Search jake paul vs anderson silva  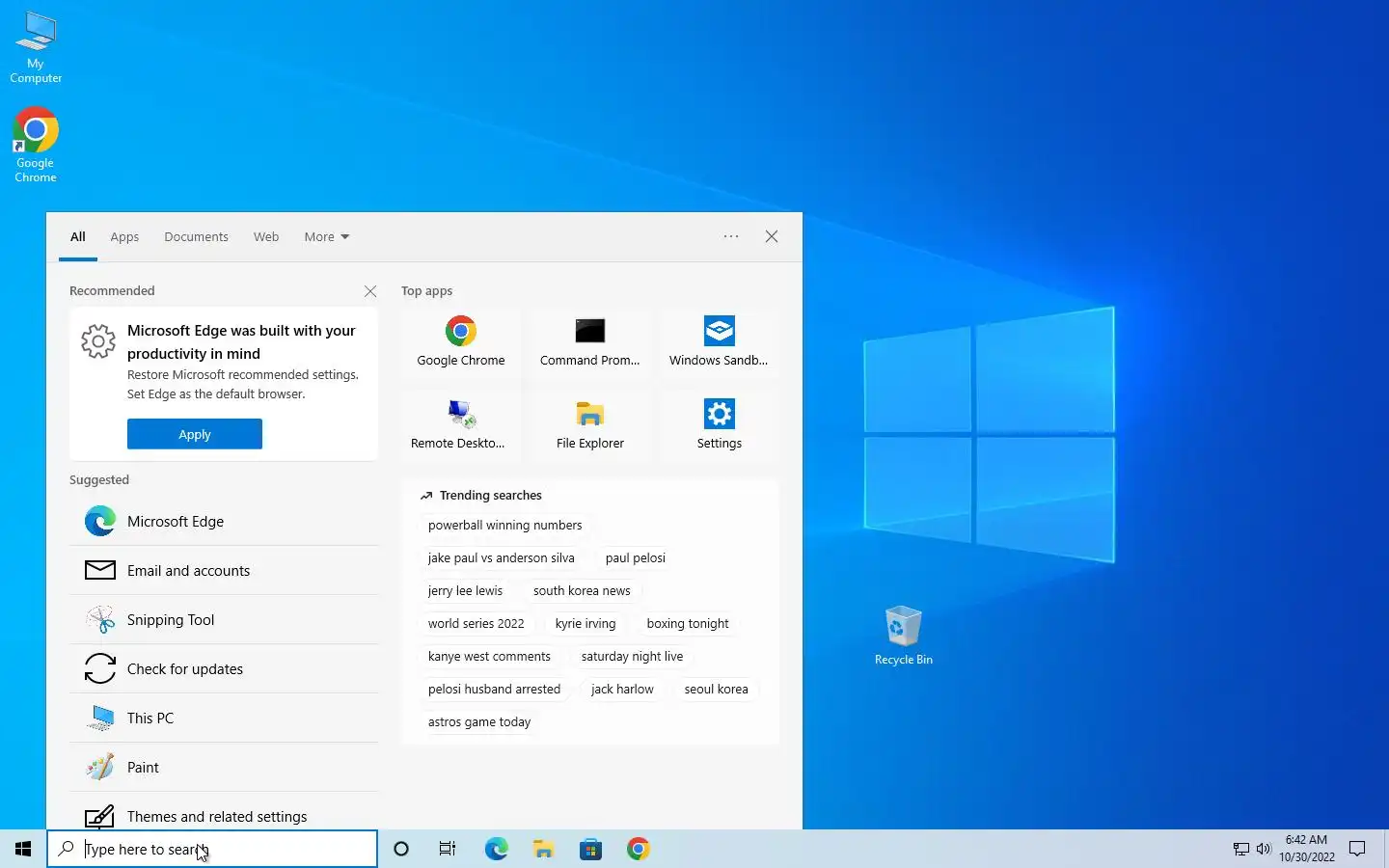501,557
